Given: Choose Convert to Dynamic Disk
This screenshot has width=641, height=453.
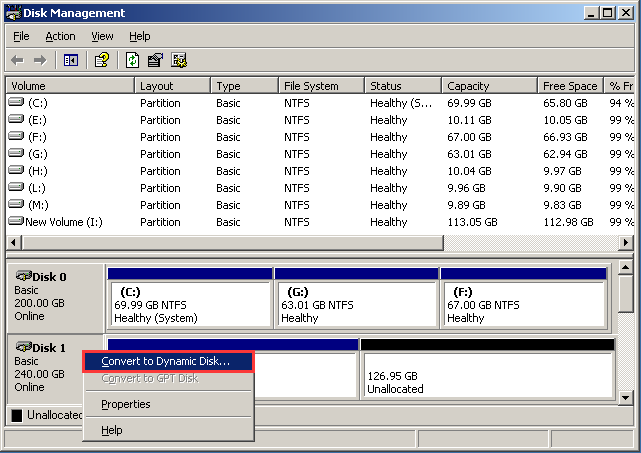Looking at the screenshot, I should coord(168,361).
